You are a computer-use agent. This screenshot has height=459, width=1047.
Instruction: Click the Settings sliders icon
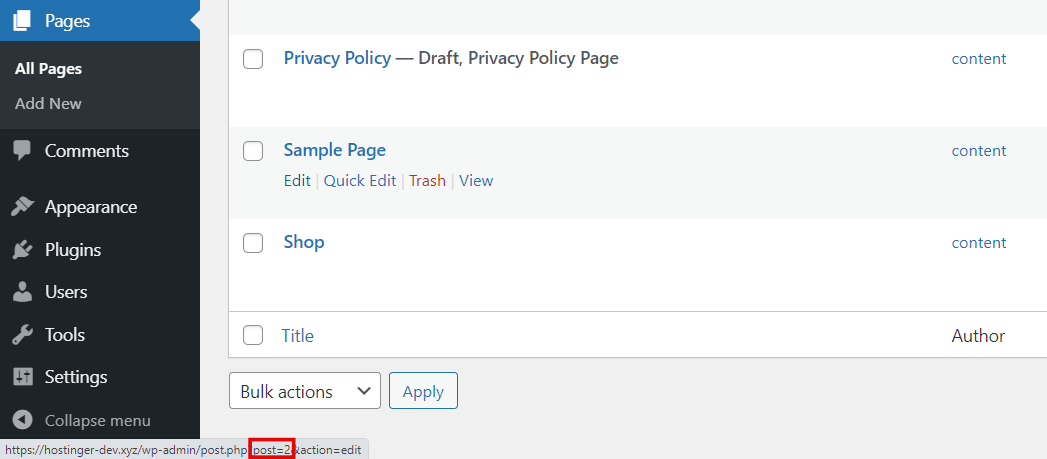(22, 377)
